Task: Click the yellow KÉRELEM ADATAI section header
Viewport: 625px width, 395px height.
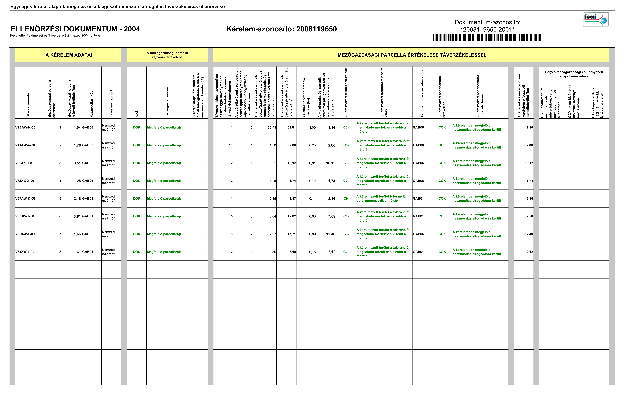Action: 68,55
